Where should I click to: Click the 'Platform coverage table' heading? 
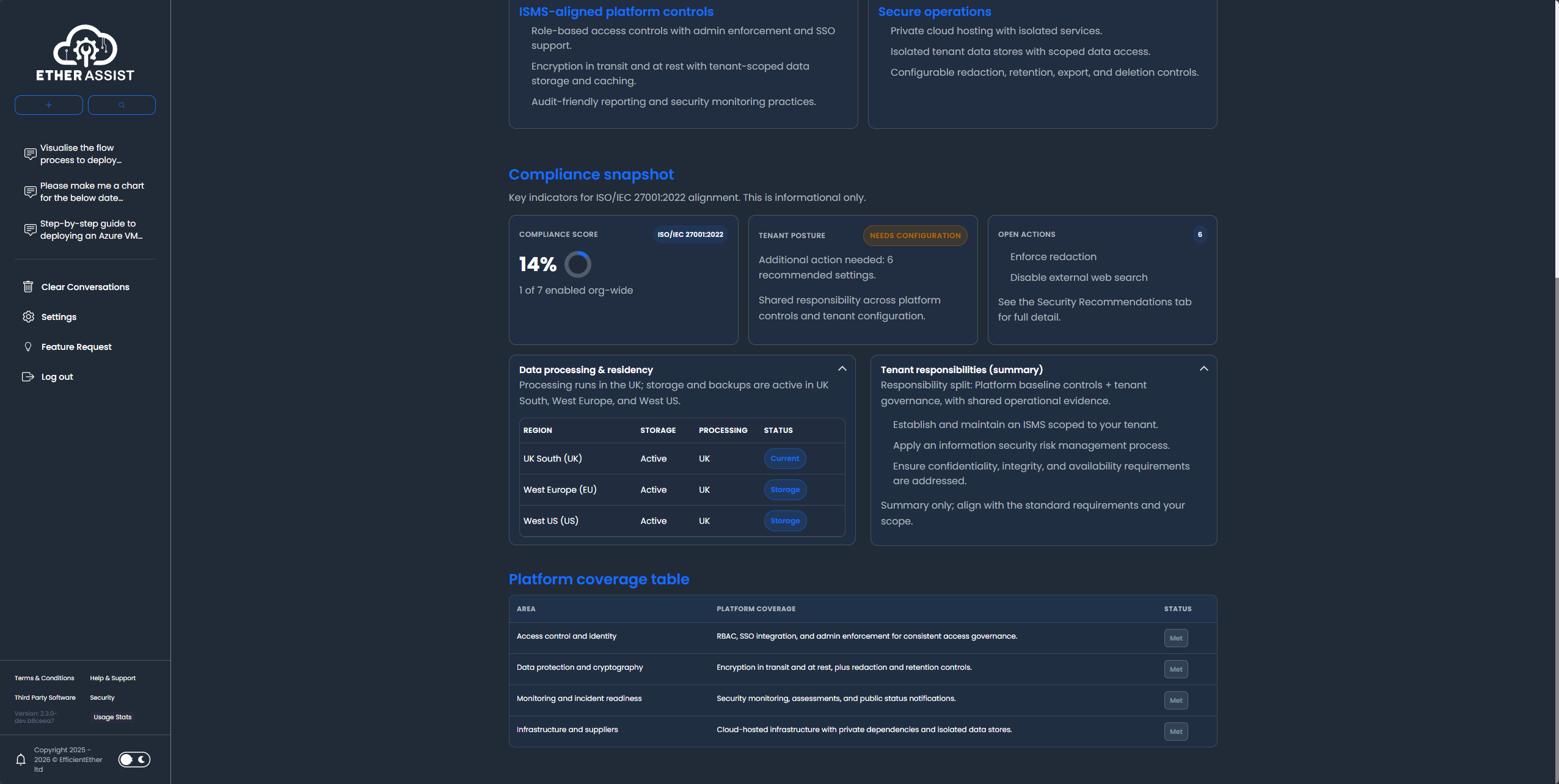pyautogui.click(x=599, y=579)
